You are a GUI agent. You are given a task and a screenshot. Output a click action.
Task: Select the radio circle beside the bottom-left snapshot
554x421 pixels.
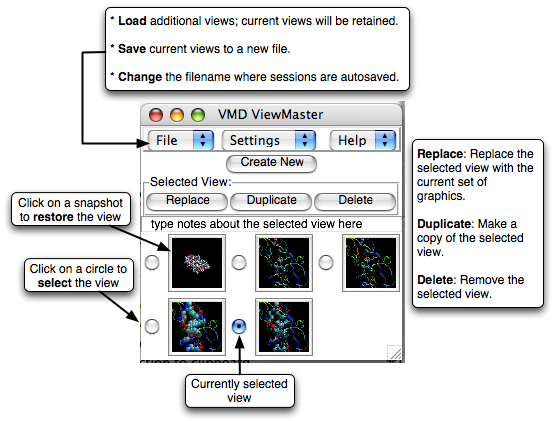point(152,326)
